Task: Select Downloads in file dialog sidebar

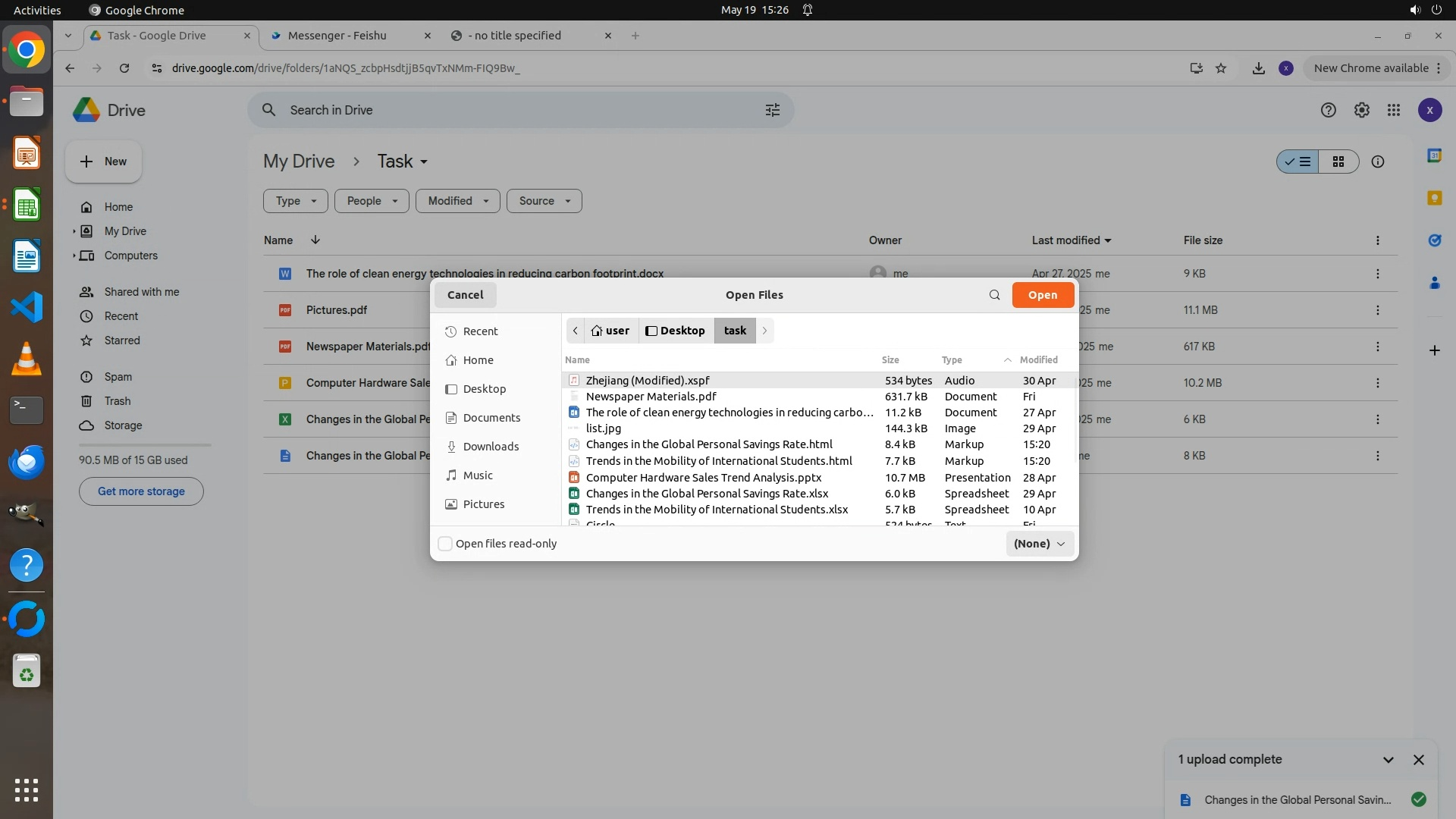Action: point(491,447)
